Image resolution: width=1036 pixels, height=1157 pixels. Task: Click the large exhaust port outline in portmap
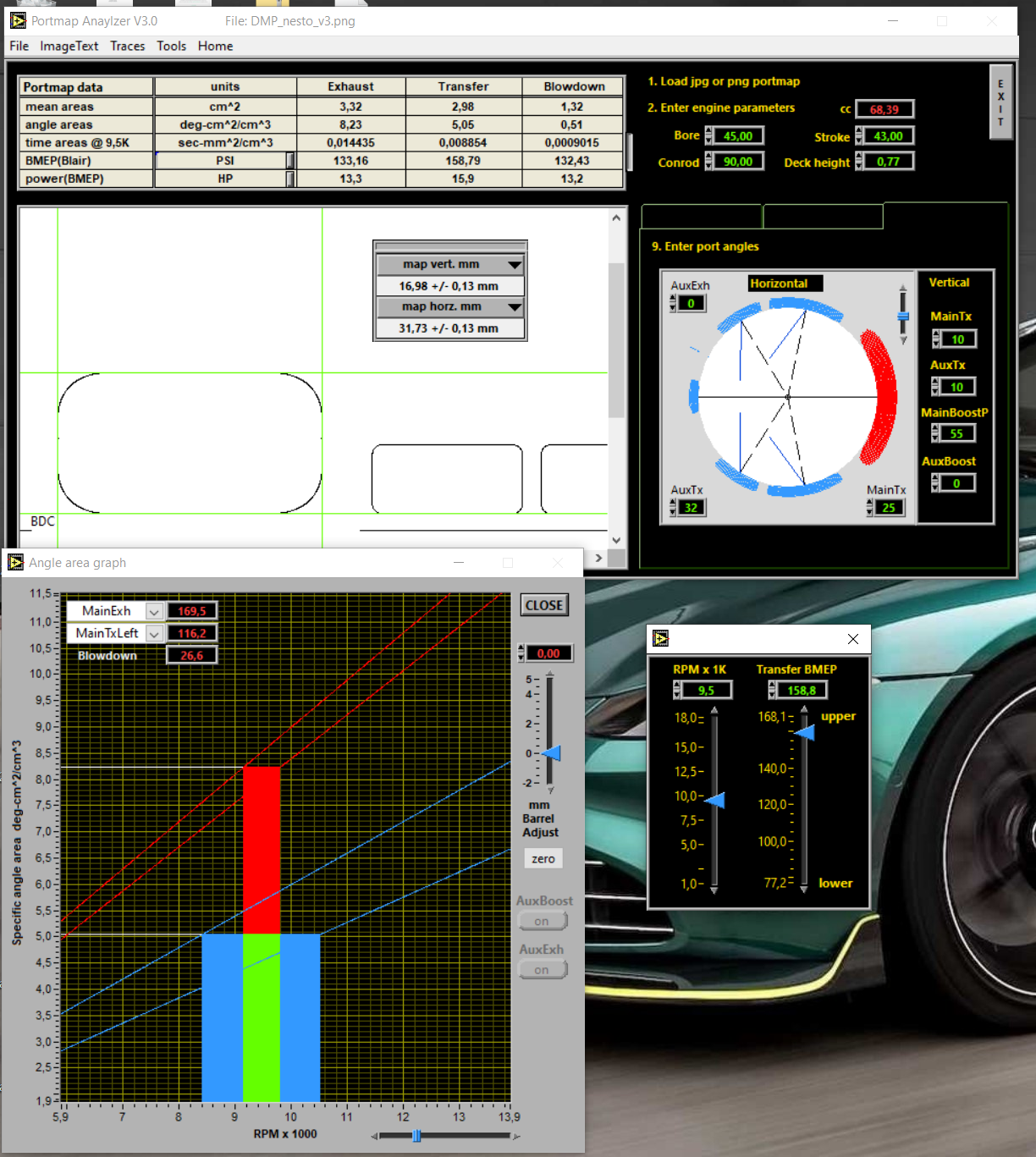190,444
